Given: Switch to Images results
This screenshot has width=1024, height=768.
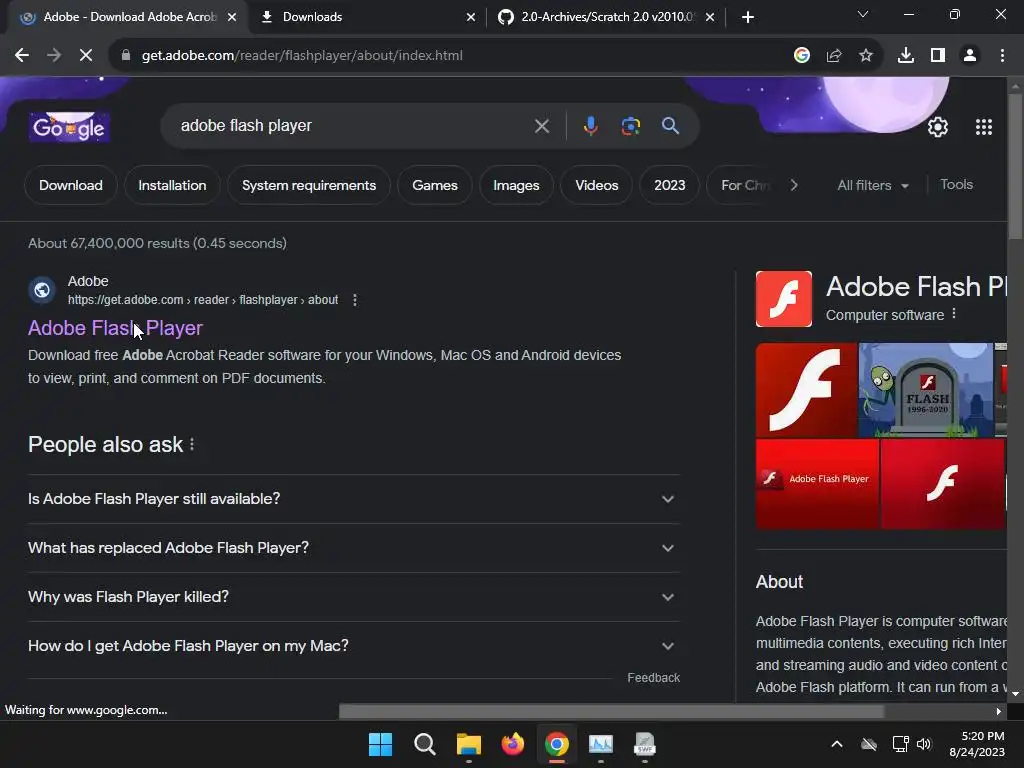Looking at the screenshot, I should [x=516, y=185].
